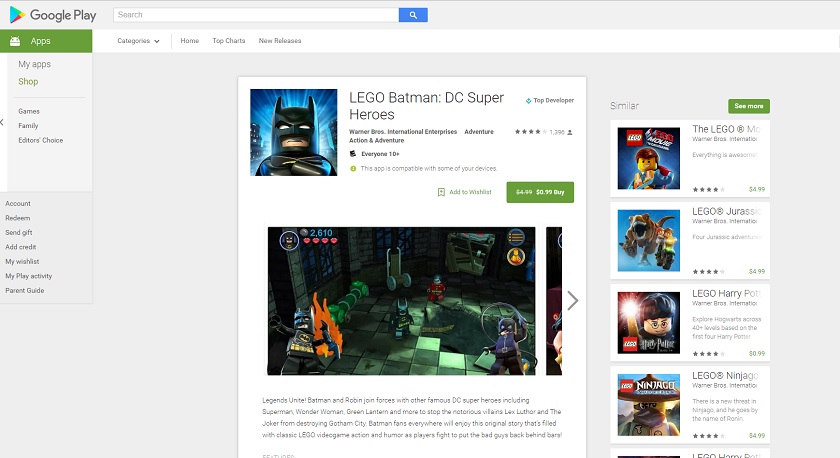The height and width of the screenshot is (458, 840).
Task: Collapse the left sidebar arrow
Action: 3,122
